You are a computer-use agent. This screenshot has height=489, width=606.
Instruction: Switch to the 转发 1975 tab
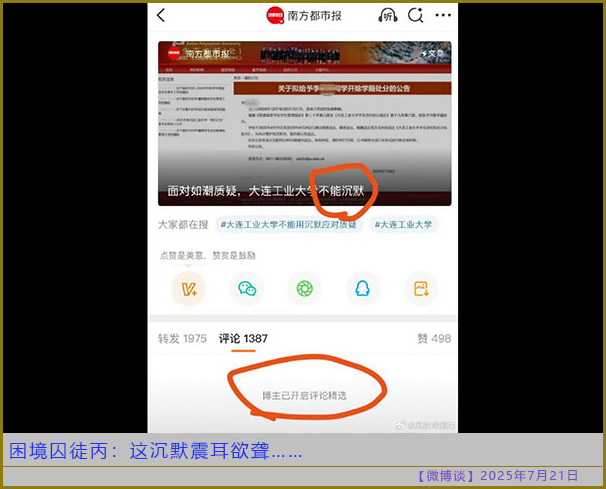tap(182, 339)
